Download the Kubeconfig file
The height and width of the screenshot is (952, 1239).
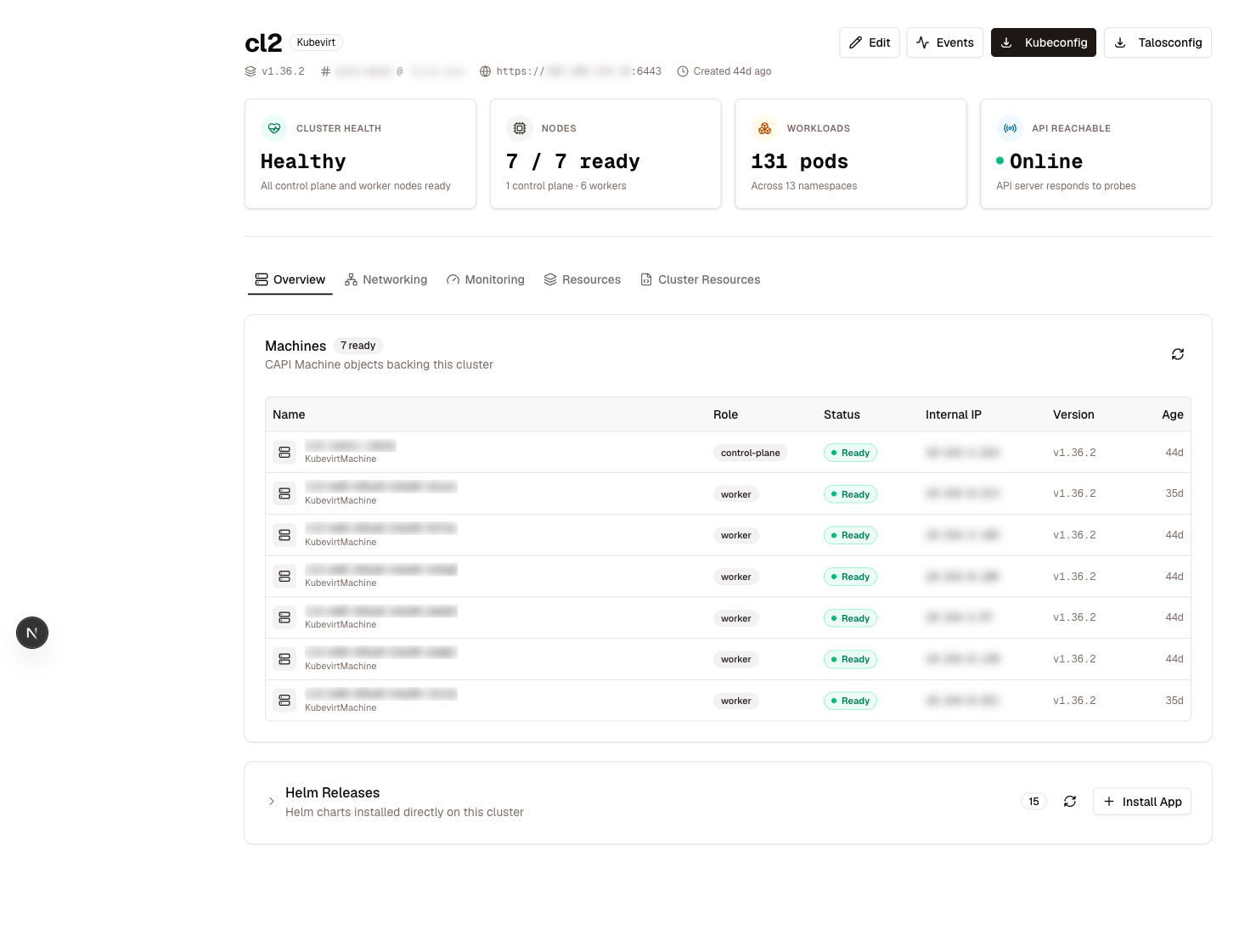(1044, 42)
